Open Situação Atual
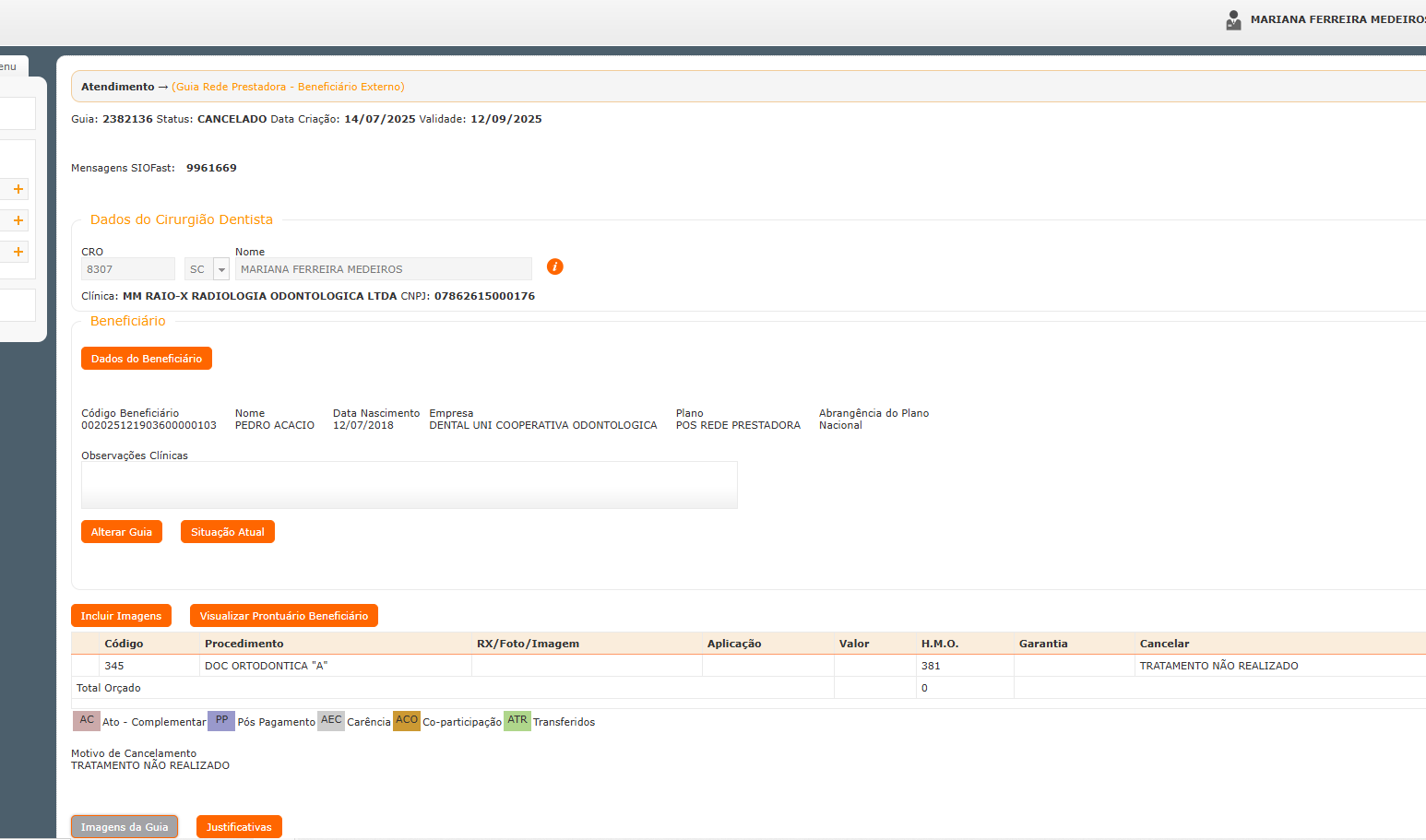The image size is (1426, 840). pos(228,532)
